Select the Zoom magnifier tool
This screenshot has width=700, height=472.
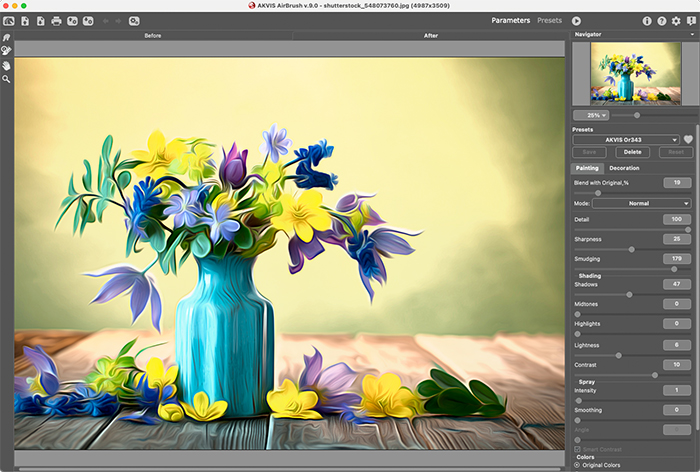(x=7, y=78)
